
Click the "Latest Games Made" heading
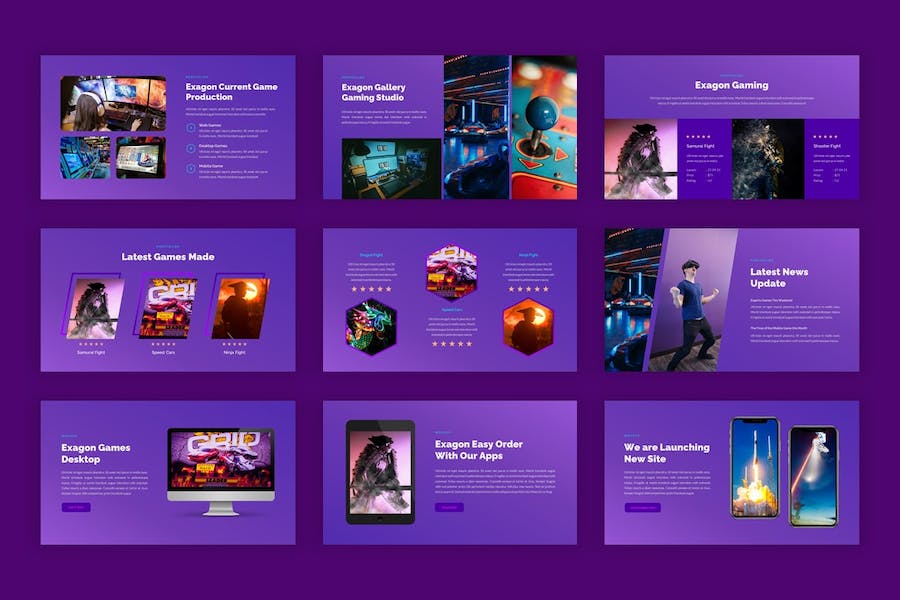click(168, 257)
